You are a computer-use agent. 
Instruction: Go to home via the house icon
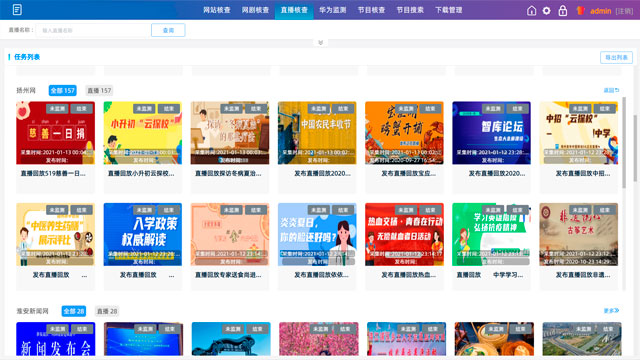point(531,11)
